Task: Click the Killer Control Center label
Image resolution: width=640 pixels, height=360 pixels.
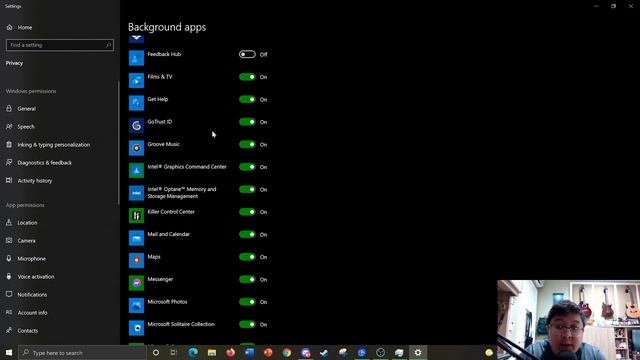Action: 171,211
